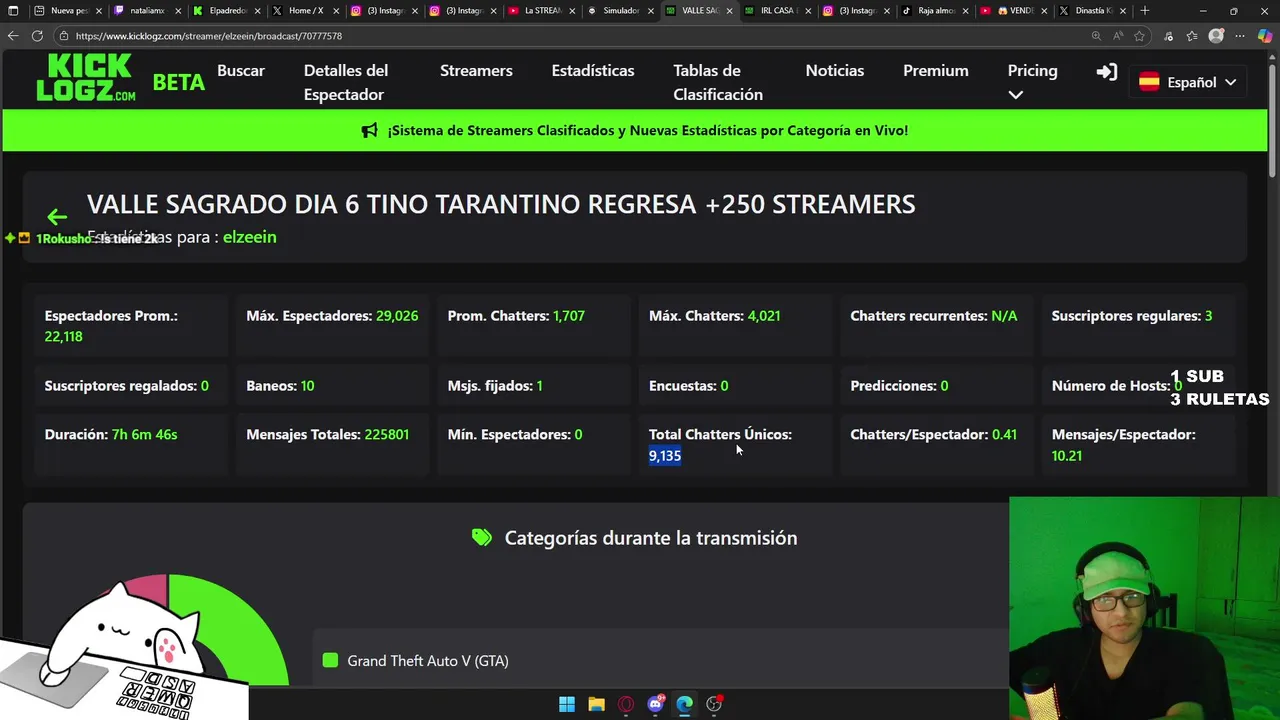
Task: Click the megaphone announcement icon
Action: point(370,130)
